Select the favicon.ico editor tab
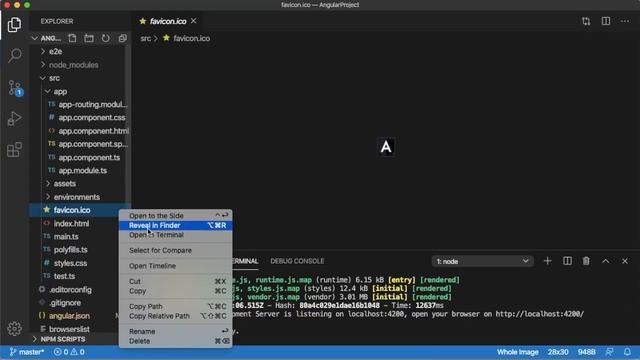Image resolution: width=640 pixels, height=360 pixels. click(168, 21)
